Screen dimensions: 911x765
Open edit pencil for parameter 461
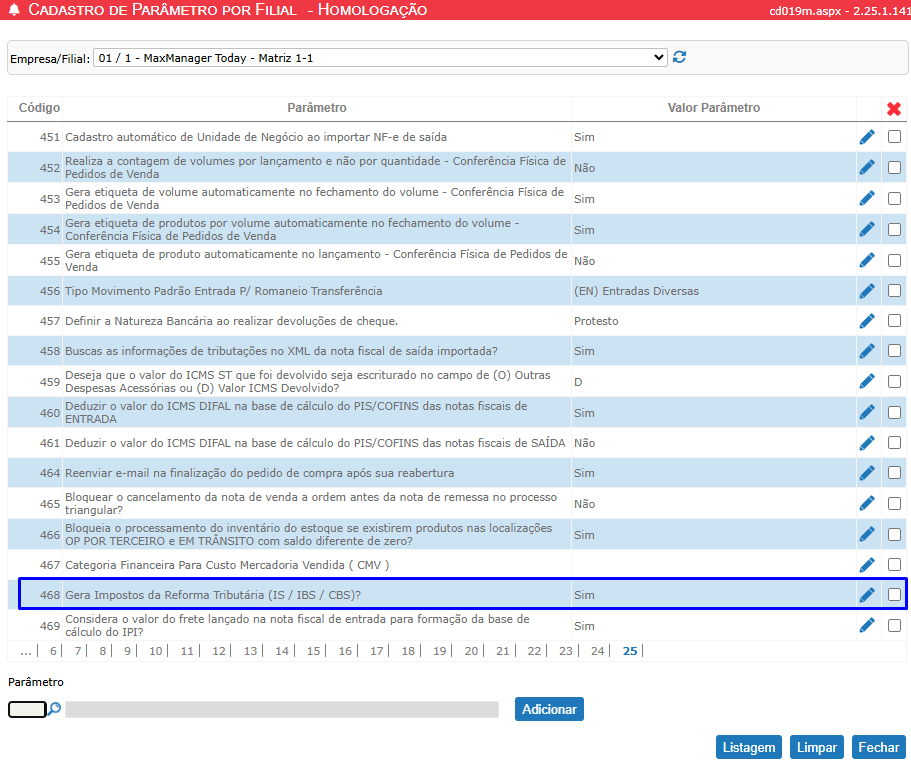point(866,443)
